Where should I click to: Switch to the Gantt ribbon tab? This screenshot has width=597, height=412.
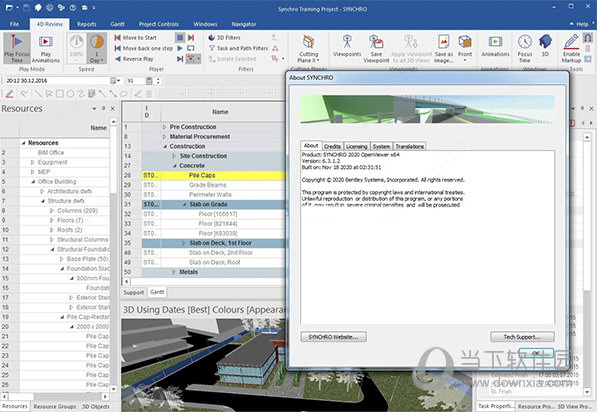[117, 24]
